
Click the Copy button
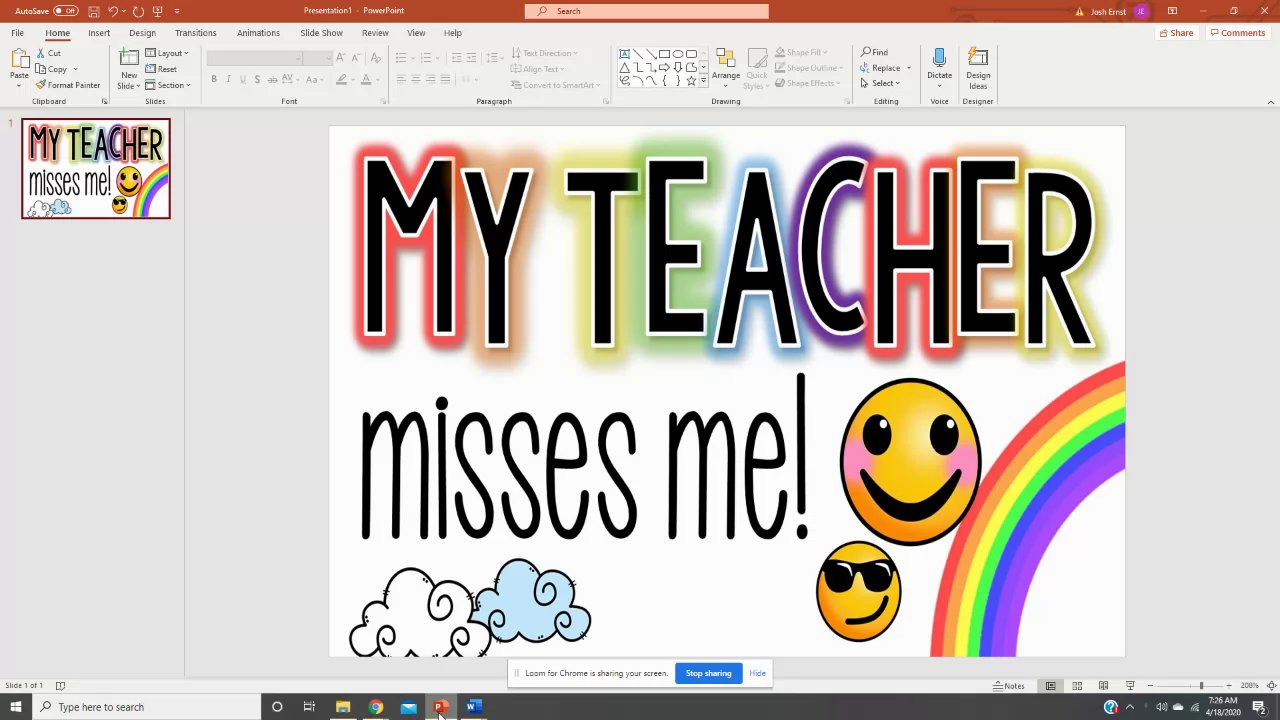(52, 69)
